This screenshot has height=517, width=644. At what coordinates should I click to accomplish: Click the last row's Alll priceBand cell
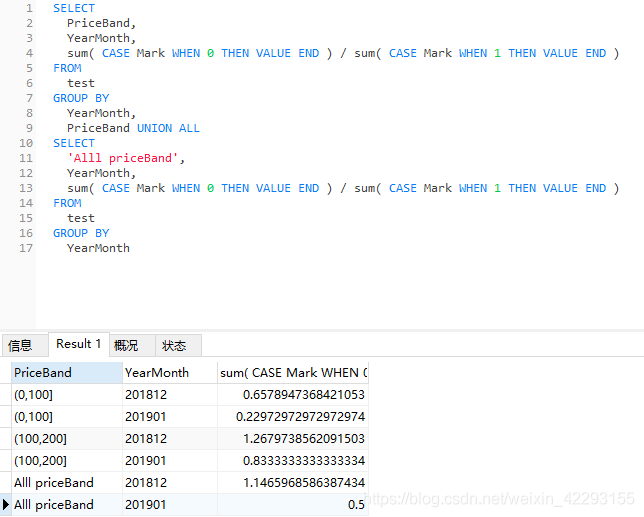[66, 505]
